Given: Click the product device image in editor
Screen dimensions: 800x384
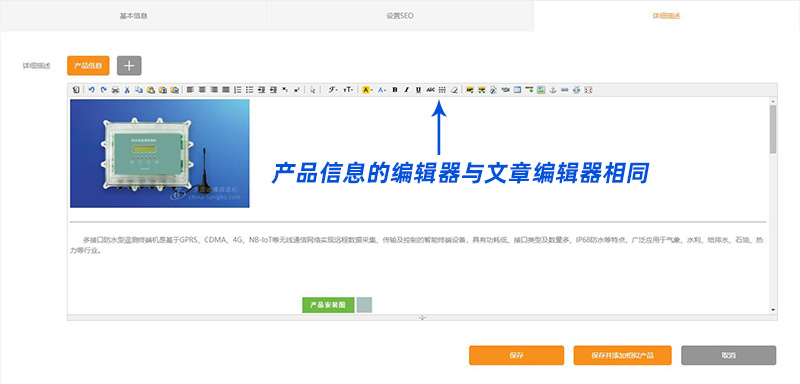Looking at the screenshot, I should (x=160, y=153).
